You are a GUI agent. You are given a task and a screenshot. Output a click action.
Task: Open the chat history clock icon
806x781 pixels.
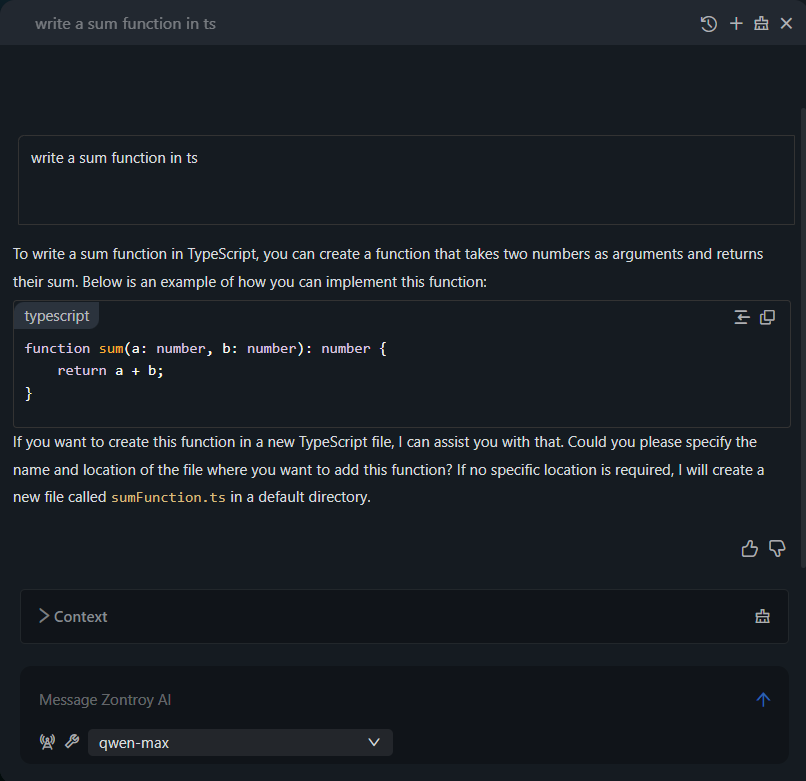tap(709, 24)
